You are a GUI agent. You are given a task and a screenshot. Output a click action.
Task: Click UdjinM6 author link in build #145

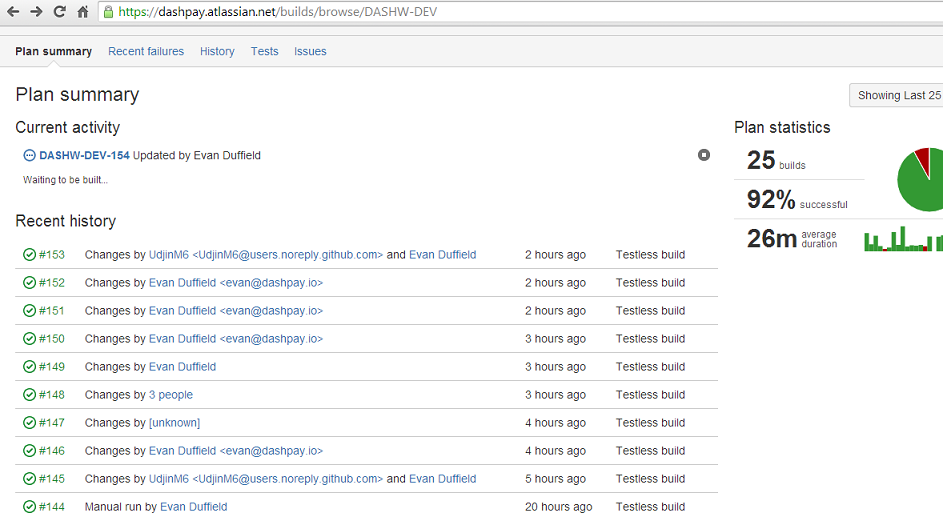coord(266,479)
